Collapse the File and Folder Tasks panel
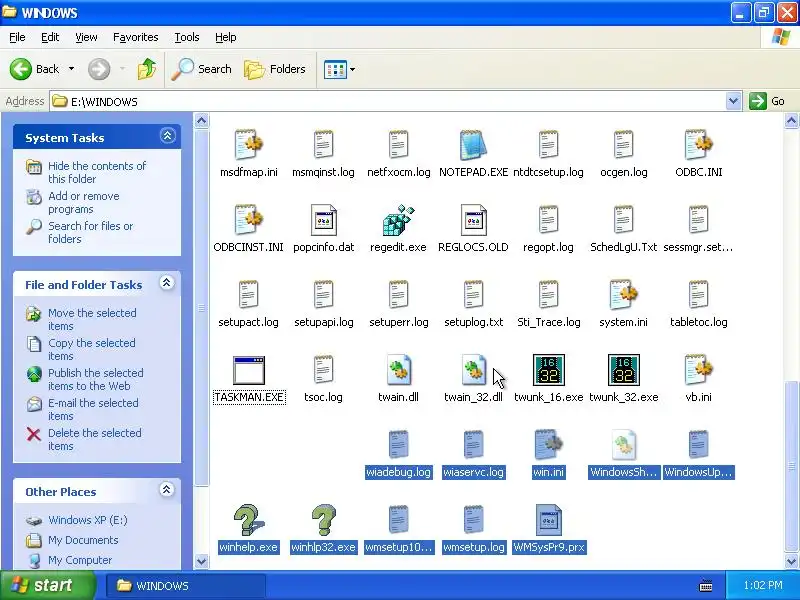 (x=166, y=283)
